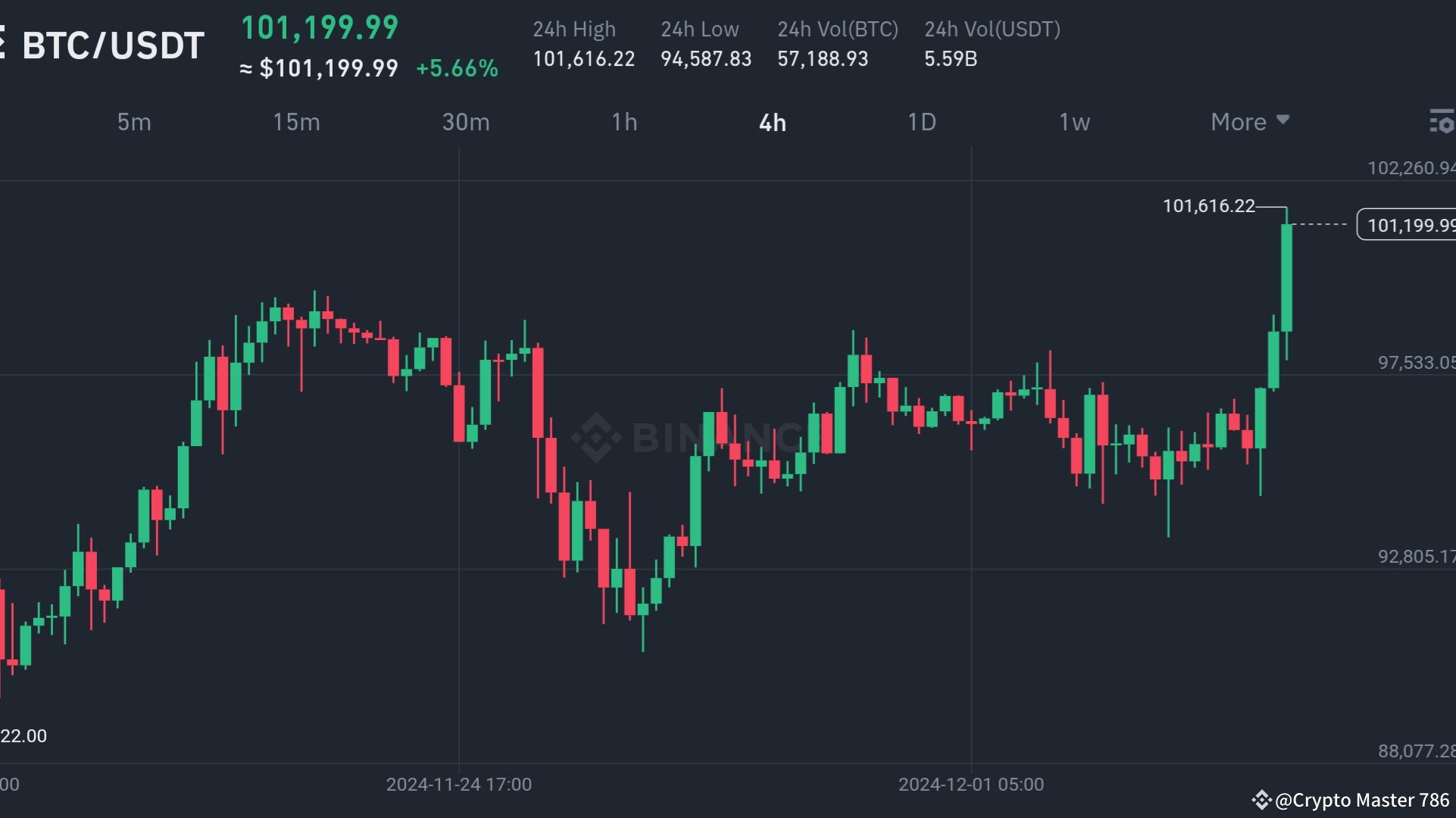Image resolution: width=1456 pixels, height=818 pixels.
Task: Click the 24h Low value 94,587.83
Action: 705,58
